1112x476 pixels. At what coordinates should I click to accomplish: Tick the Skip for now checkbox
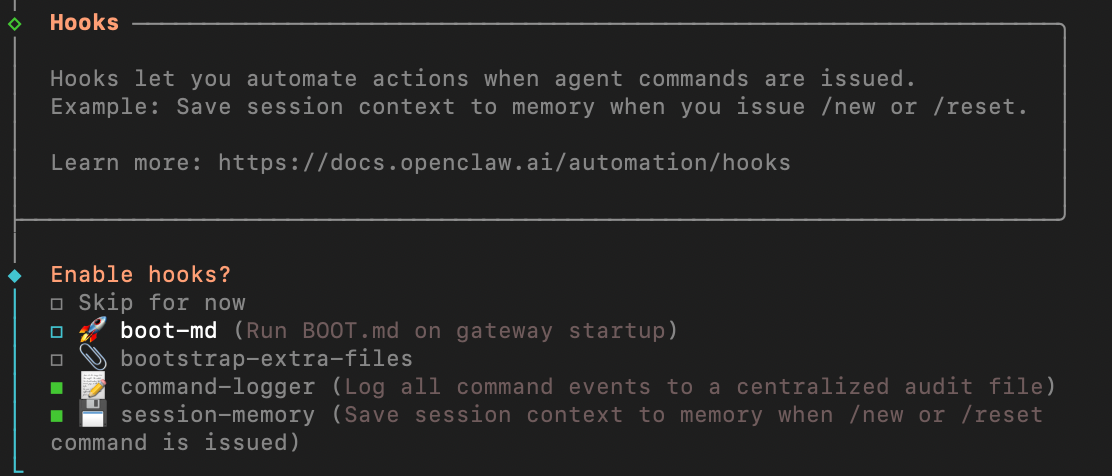(x=57, y=303)
